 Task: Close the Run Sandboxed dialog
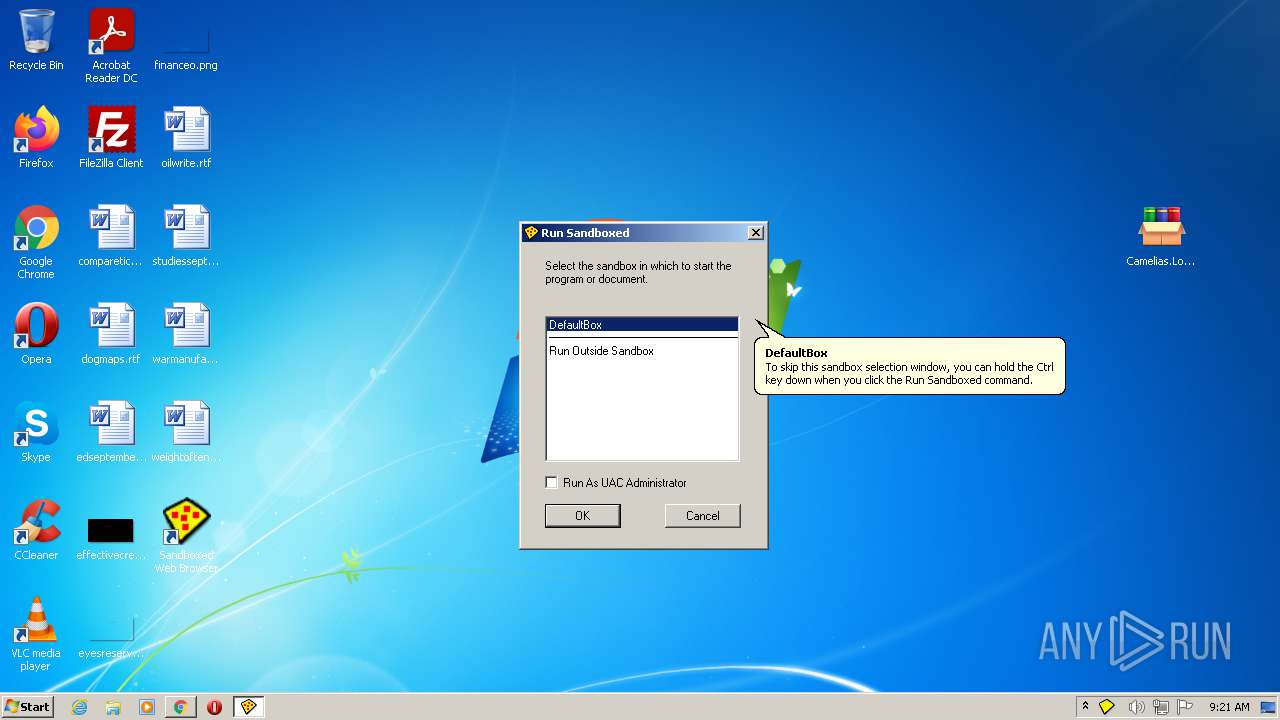pos(756,232)
